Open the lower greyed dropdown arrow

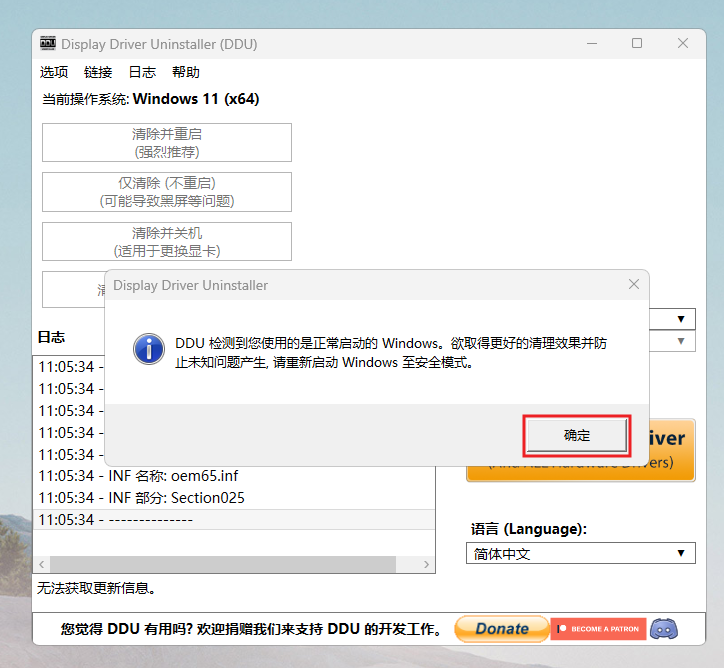click(681, 341)
